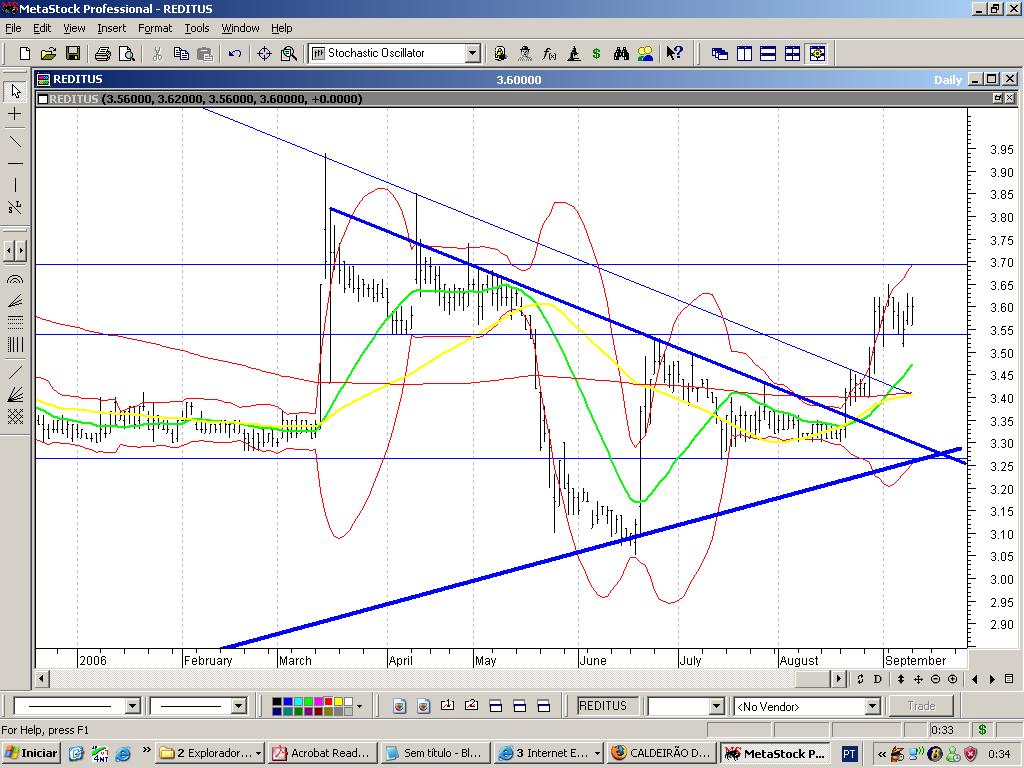The image size is (1024, 768).
Task: Click the Iniciar start button
Action: (32, 753)
